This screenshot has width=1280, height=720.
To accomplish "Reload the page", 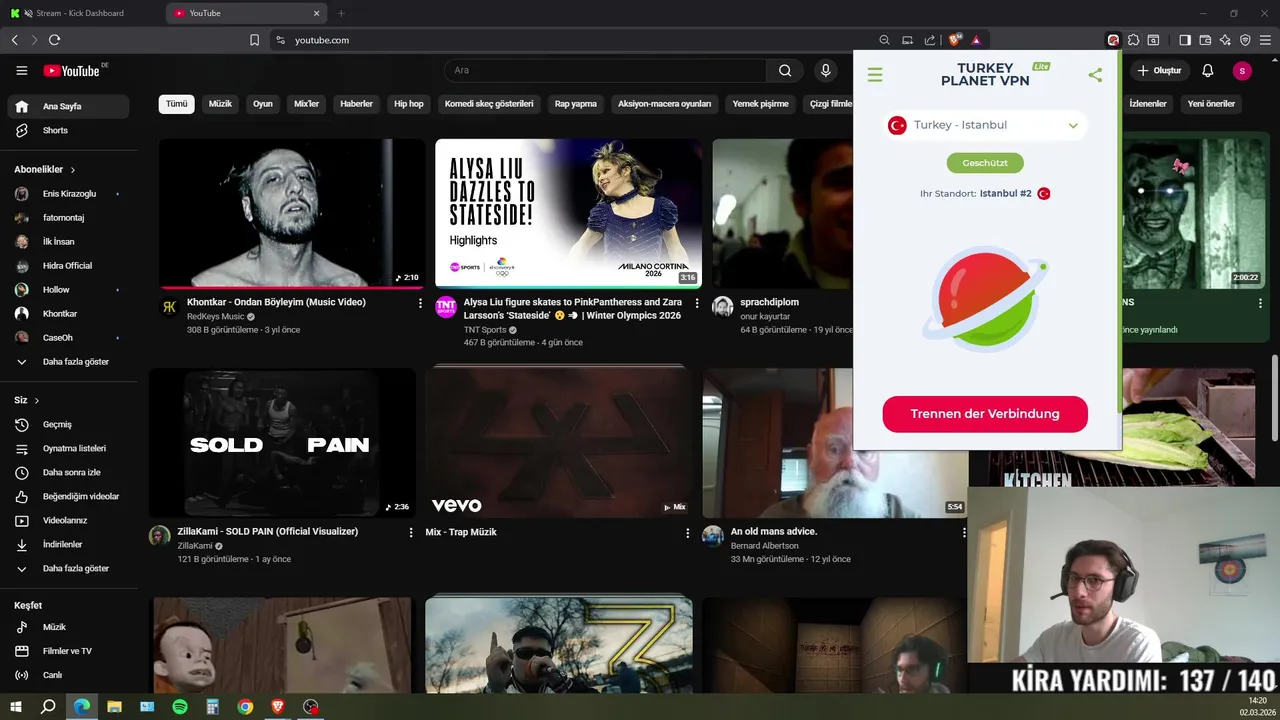I will click(x=54, y=40).
